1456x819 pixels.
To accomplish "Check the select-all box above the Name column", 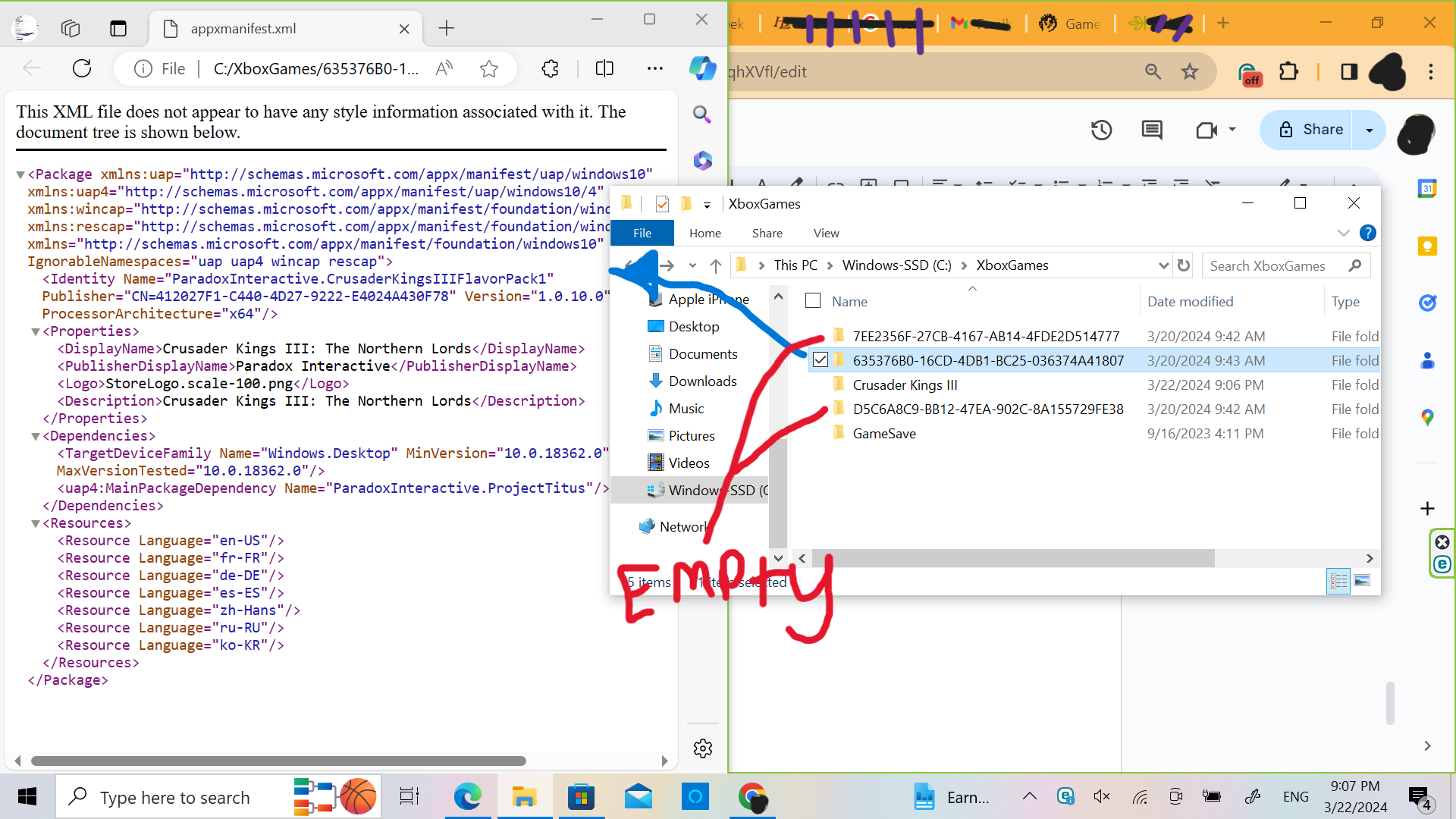I will pos(812,300).
